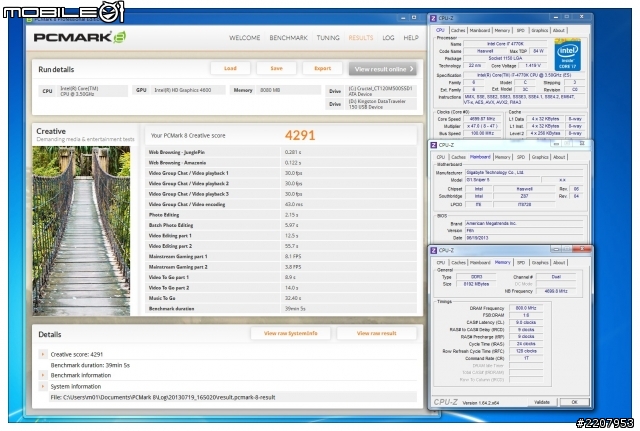The image size is (640, 431).
Task: Click the Mainstream Gaming part 1 row
Action: (x=281, y=257)
